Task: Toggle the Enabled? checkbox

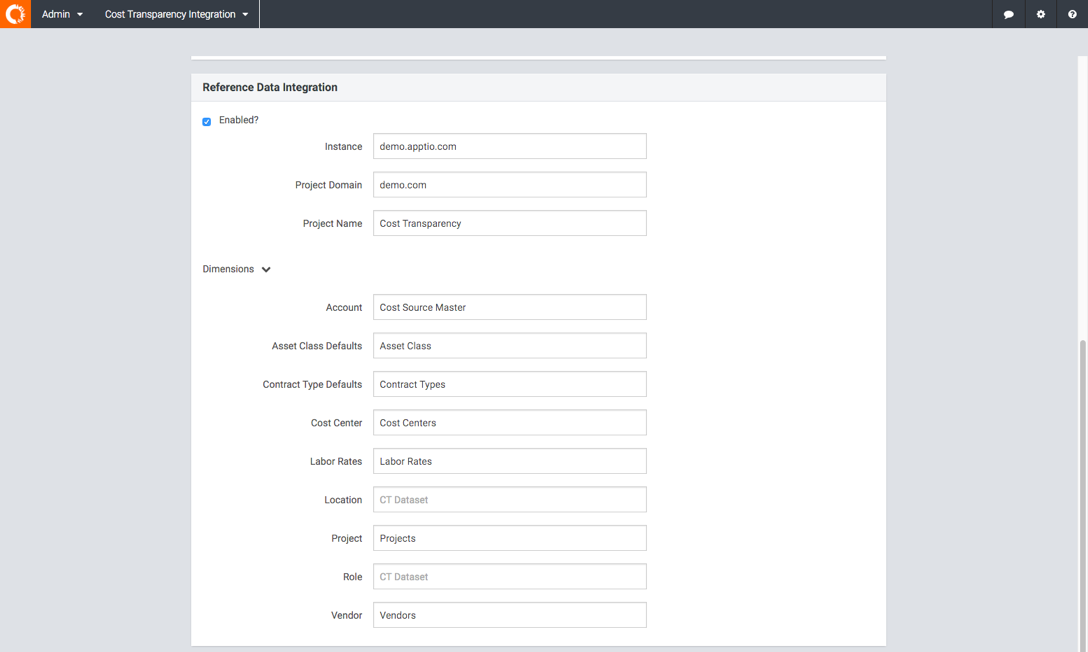Action: click(207, 121)
